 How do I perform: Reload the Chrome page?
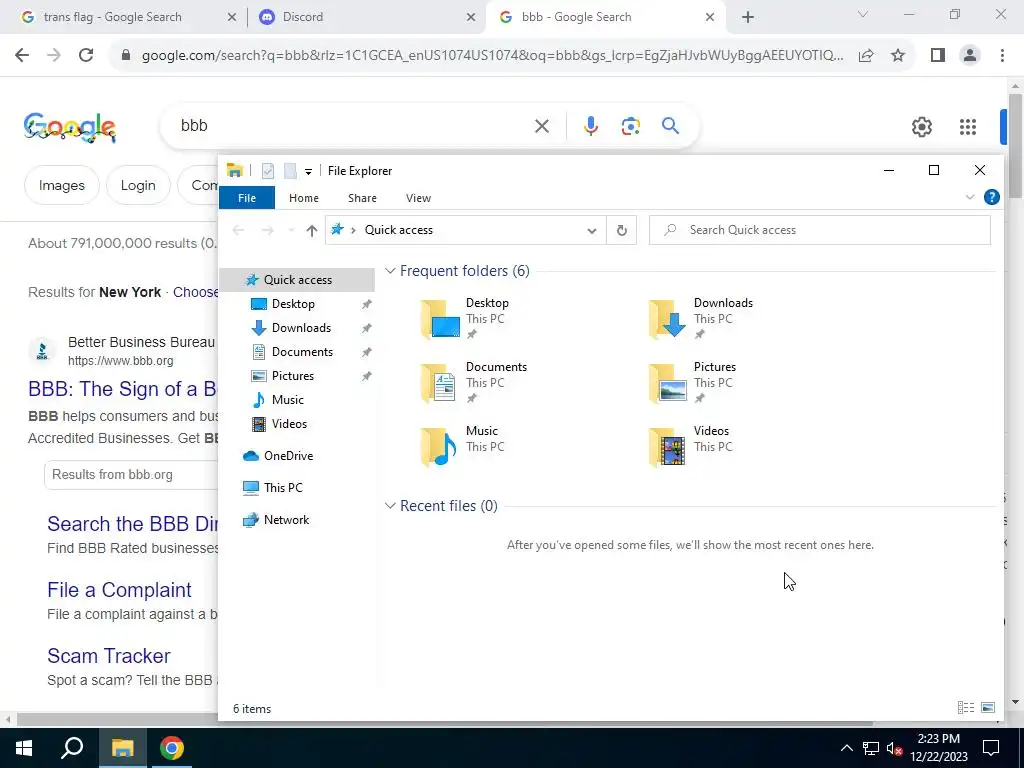click(x=86, y=56)
